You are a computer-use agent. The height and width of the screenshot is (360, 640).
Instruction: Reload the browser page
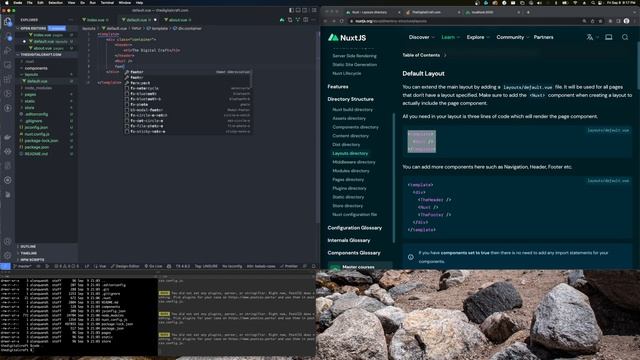pos(342,21)
